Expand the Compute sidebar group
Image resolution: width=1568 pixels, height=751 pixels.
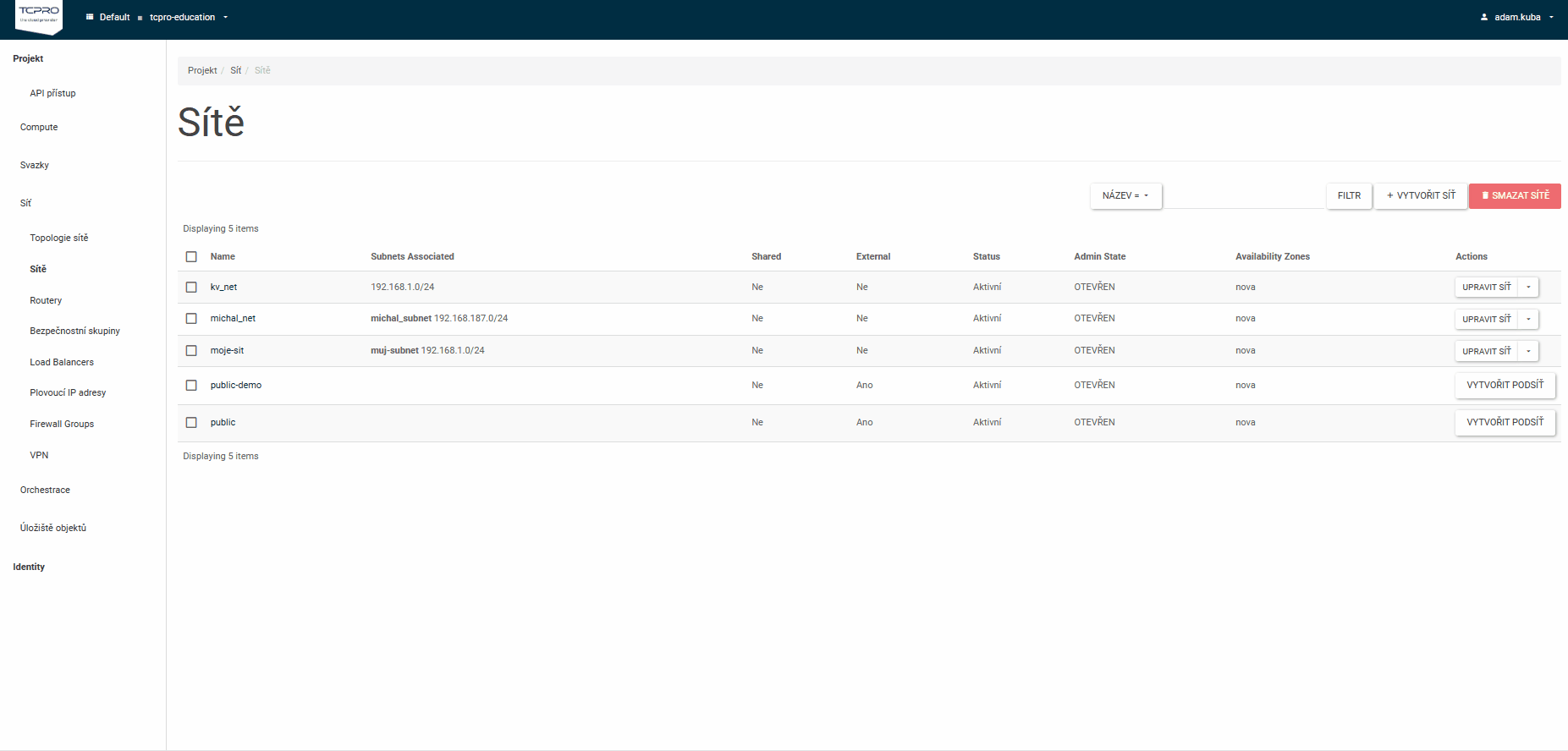[x=39, y=127]
